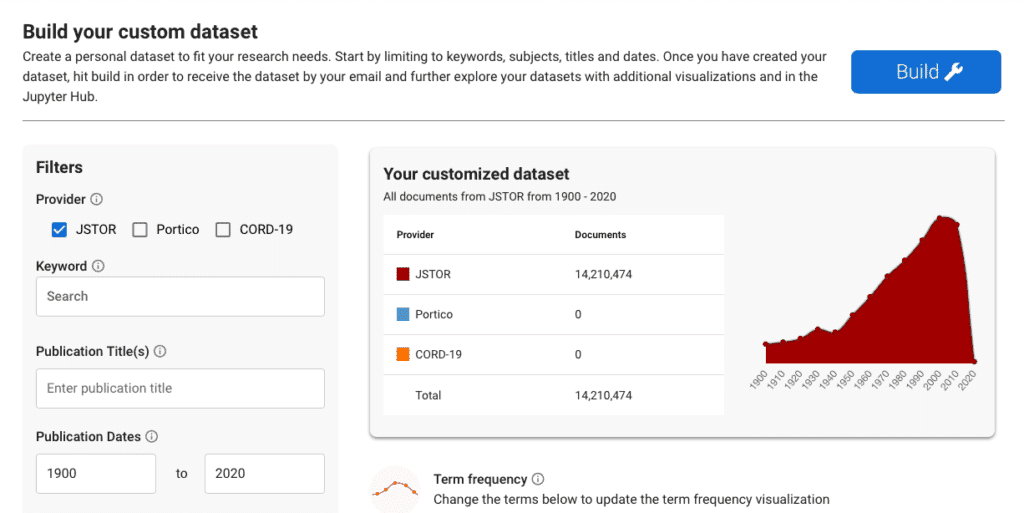Click the Publication Dates info icon
This screenshot has width=1024, height=513.
pos(152,436)
